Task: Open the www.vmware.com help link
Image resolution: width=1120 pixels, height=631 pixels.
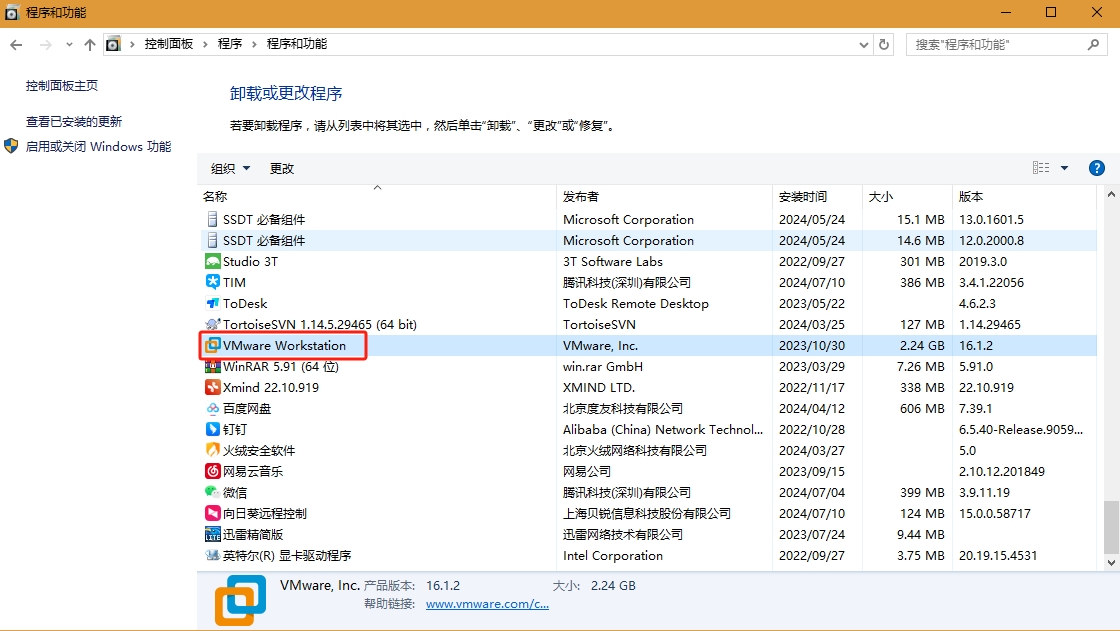Action: pyautogui.click(x=487, y=604)
